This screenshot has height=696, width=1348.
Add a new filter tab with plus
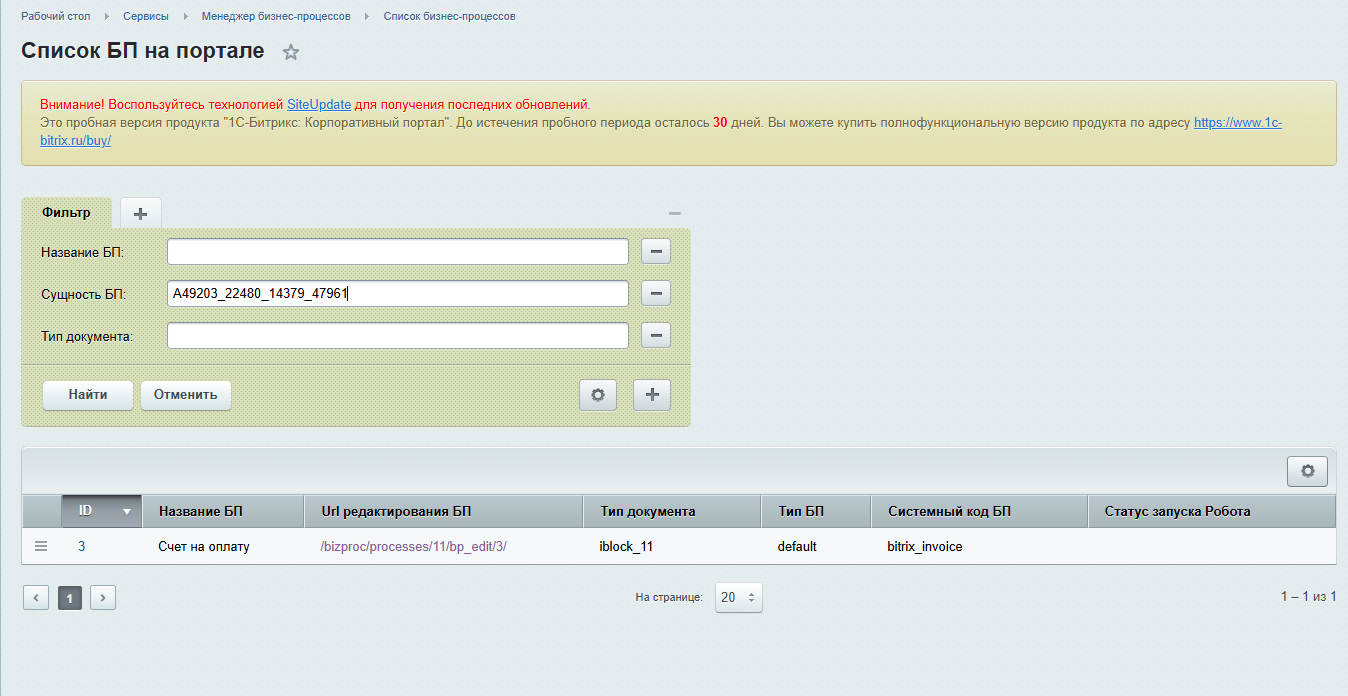(x=140, y=213)
